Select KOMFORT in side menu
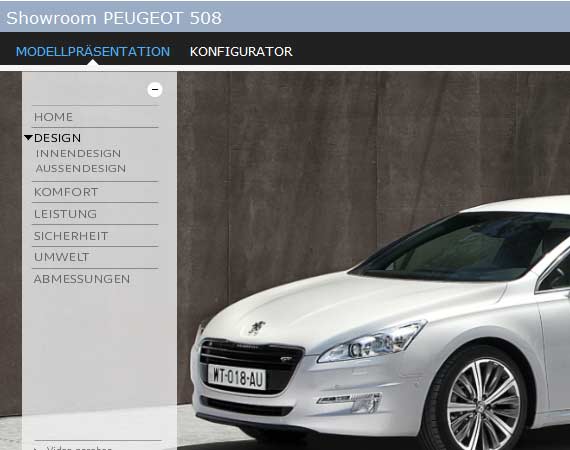 coord(66,192)
